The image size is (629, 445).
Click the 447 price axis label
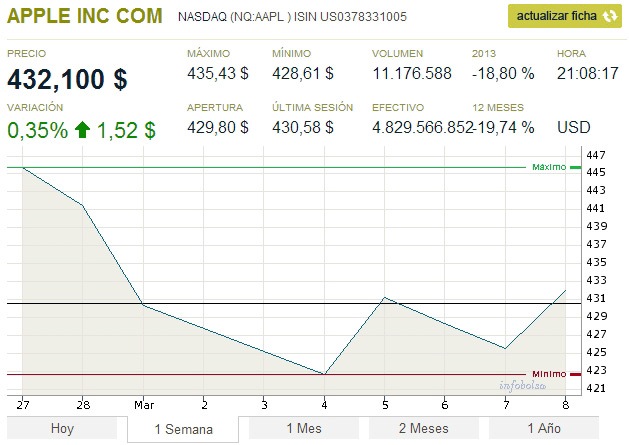click(x=596, y=155)
